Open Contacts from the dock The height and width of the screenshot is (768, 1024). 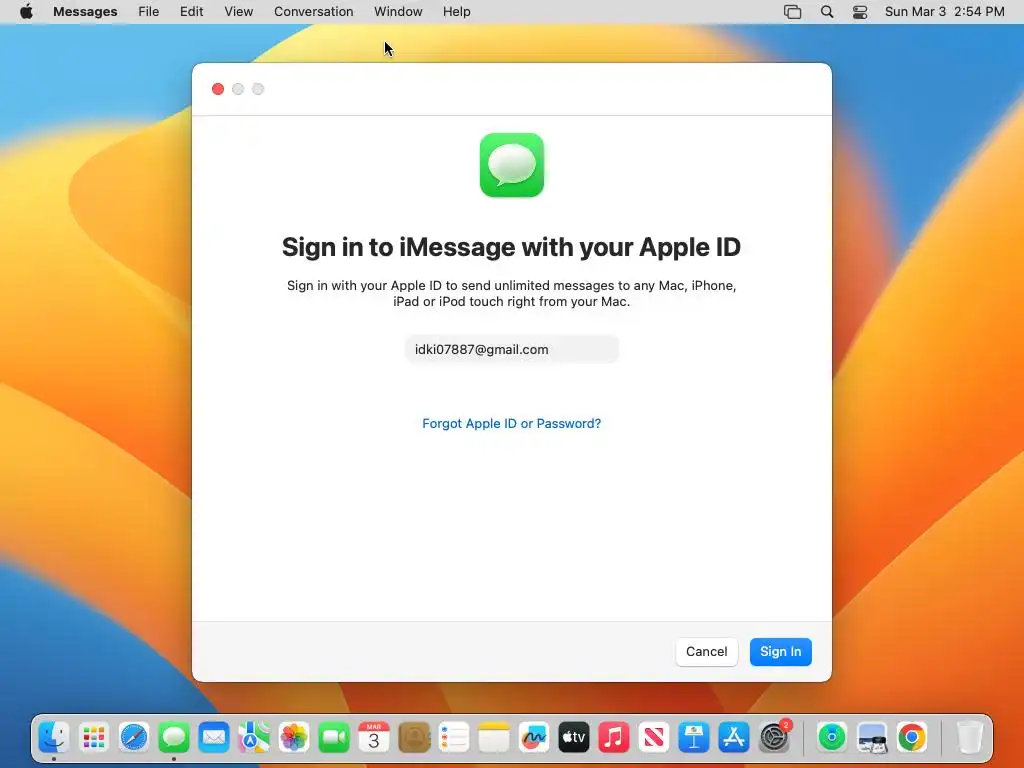[414, 737]
